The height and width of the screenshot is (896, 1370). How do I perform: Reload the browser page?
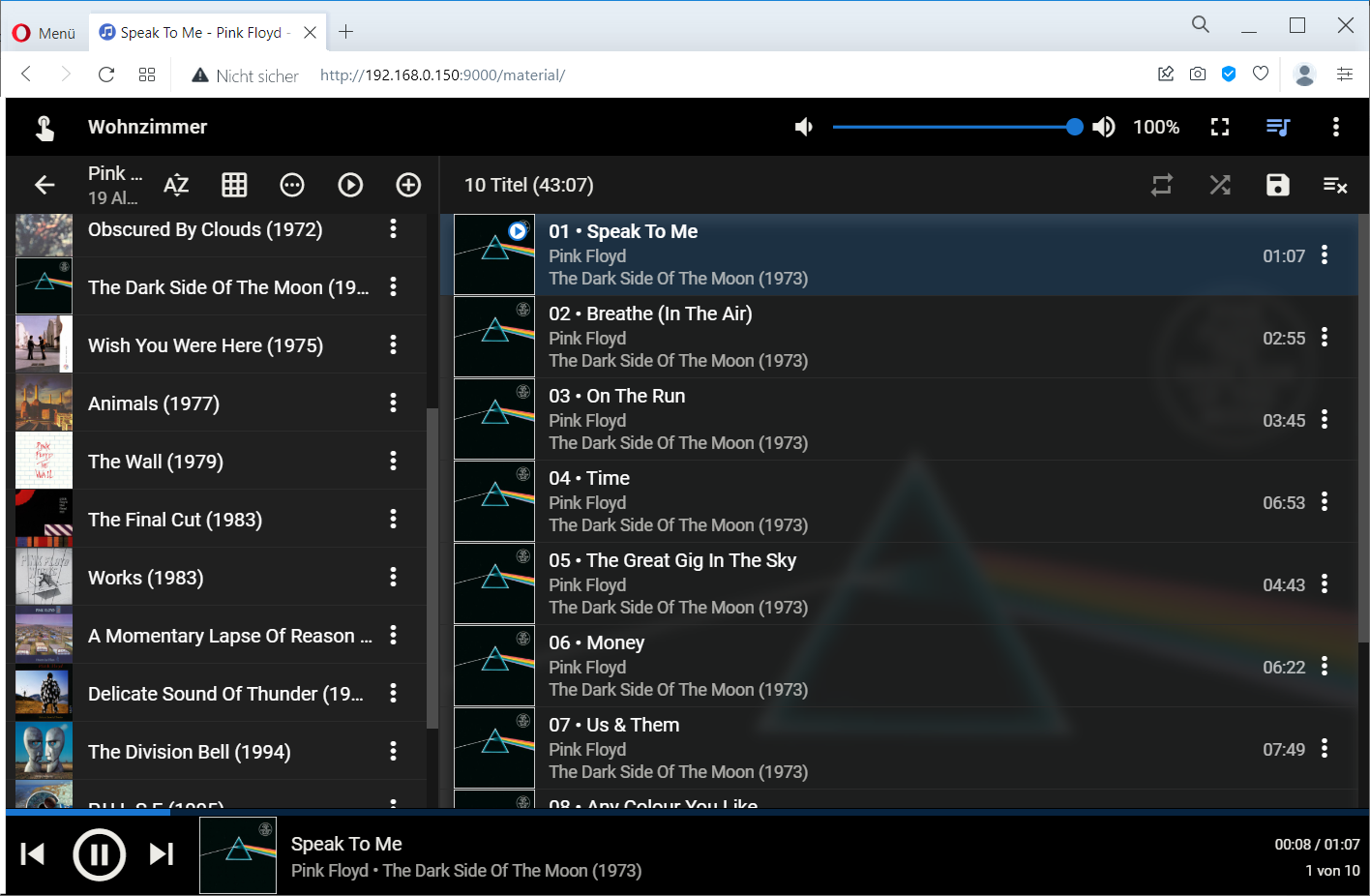106,75
